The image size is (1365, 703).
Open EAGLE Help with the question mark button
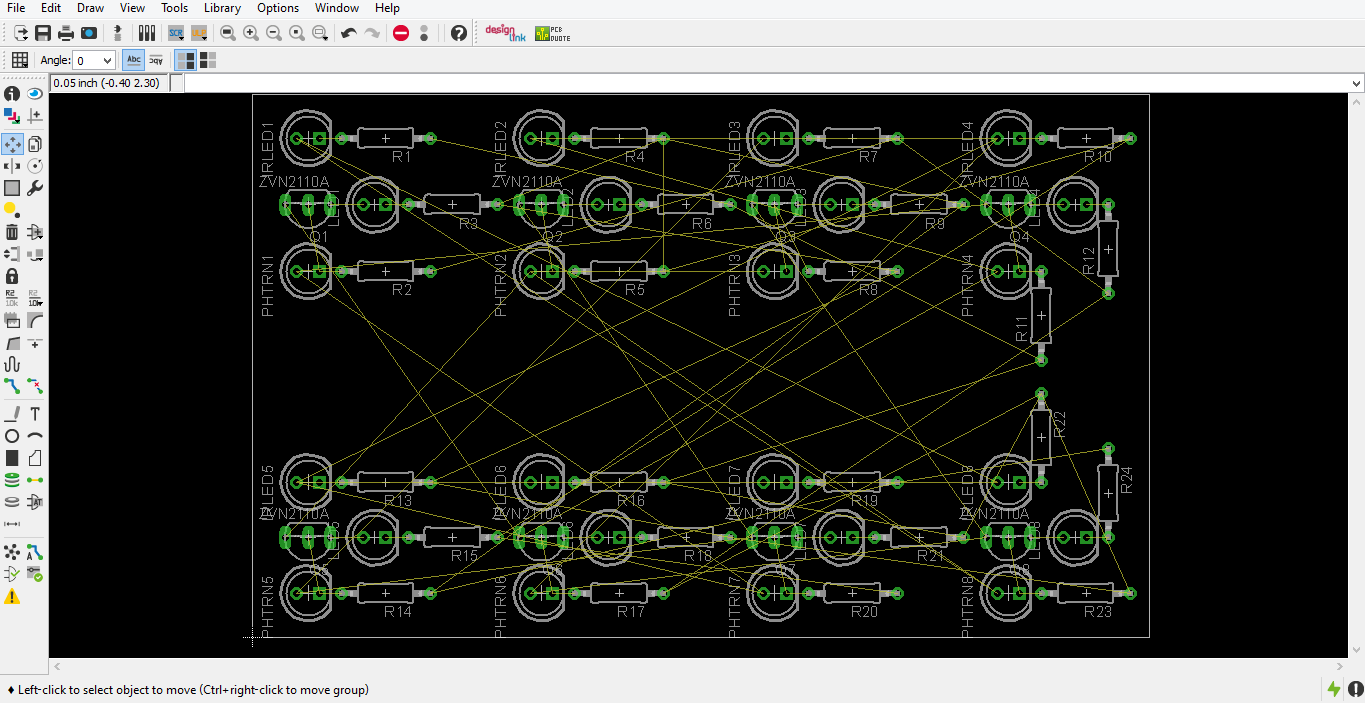coord(458,32)
